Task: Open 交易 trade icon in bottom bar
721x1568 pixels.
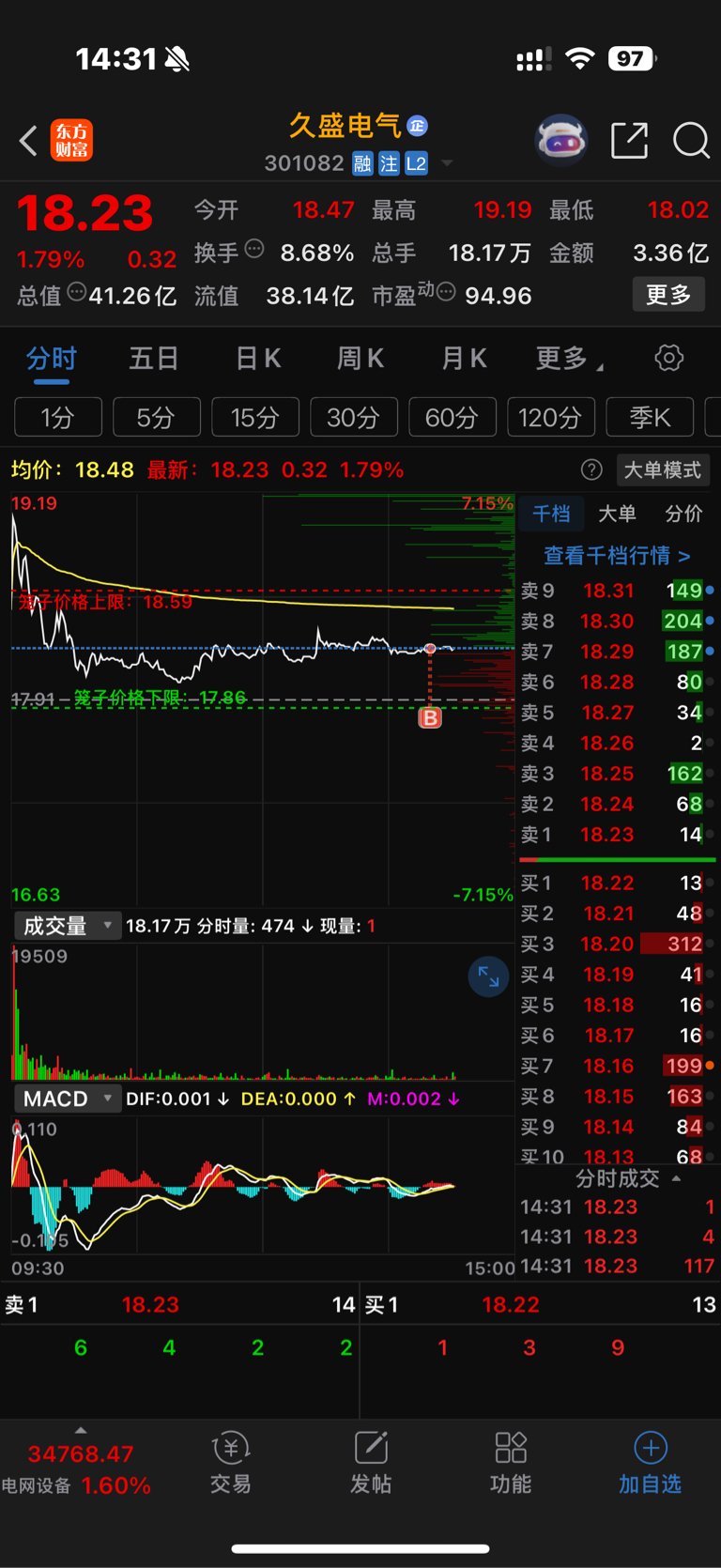Action: (x=230, y=1463)
